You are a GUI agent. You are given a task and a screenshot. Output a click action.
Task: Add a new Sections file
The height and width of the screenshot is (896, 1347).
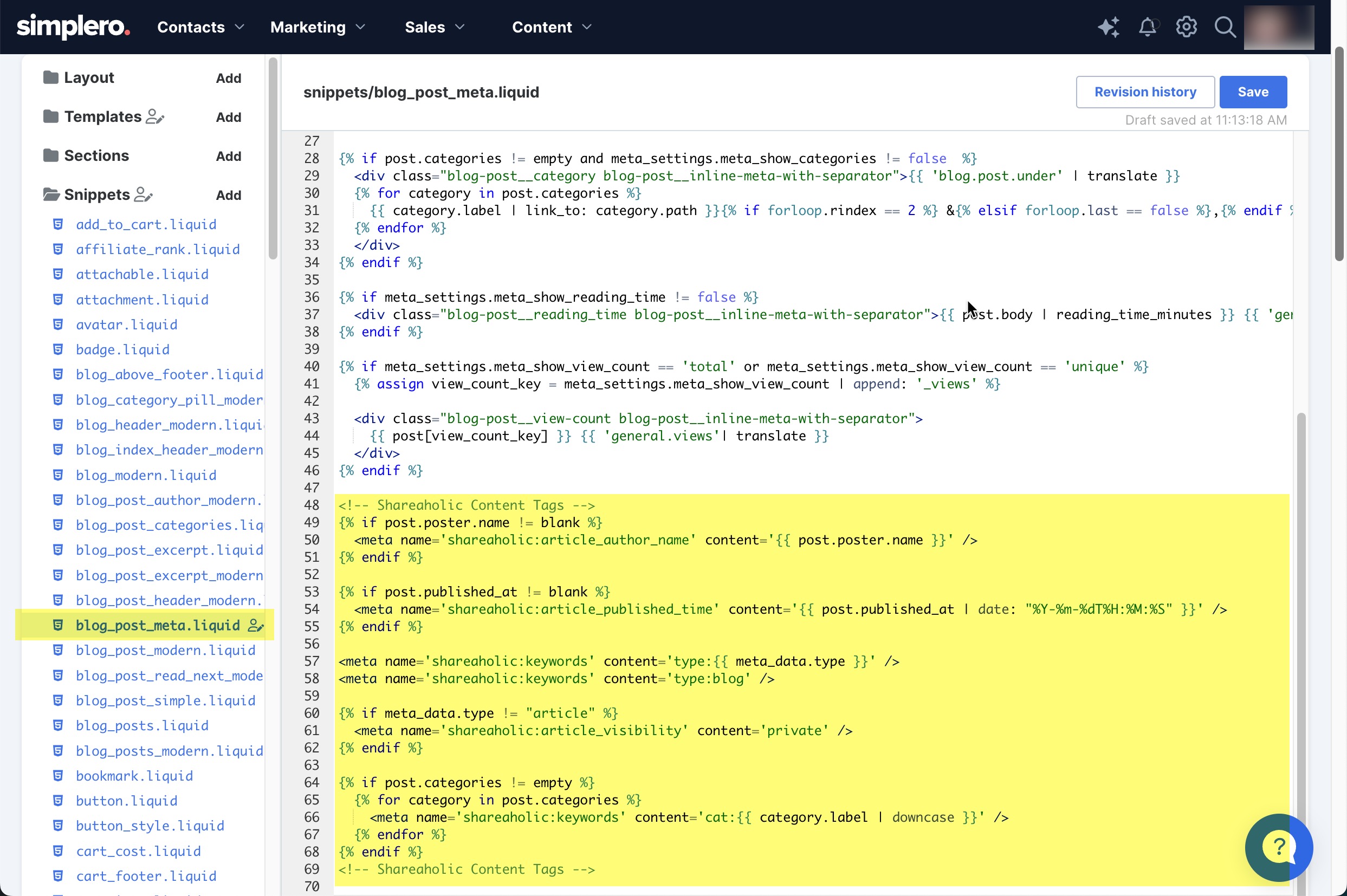click(x=229, y=156)
